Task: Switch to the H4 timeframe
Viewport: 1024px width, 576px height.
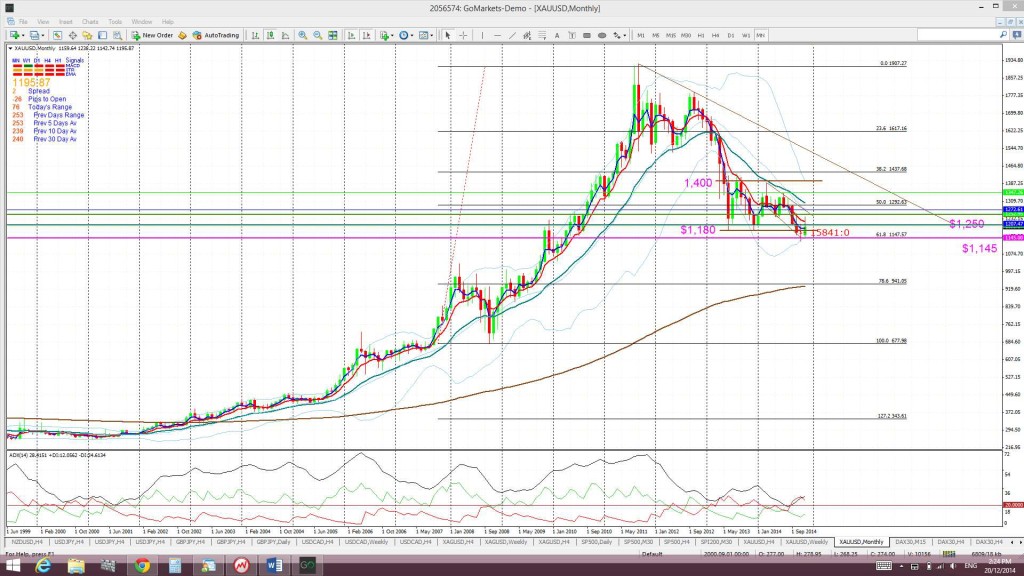Action: coord(716,35)
